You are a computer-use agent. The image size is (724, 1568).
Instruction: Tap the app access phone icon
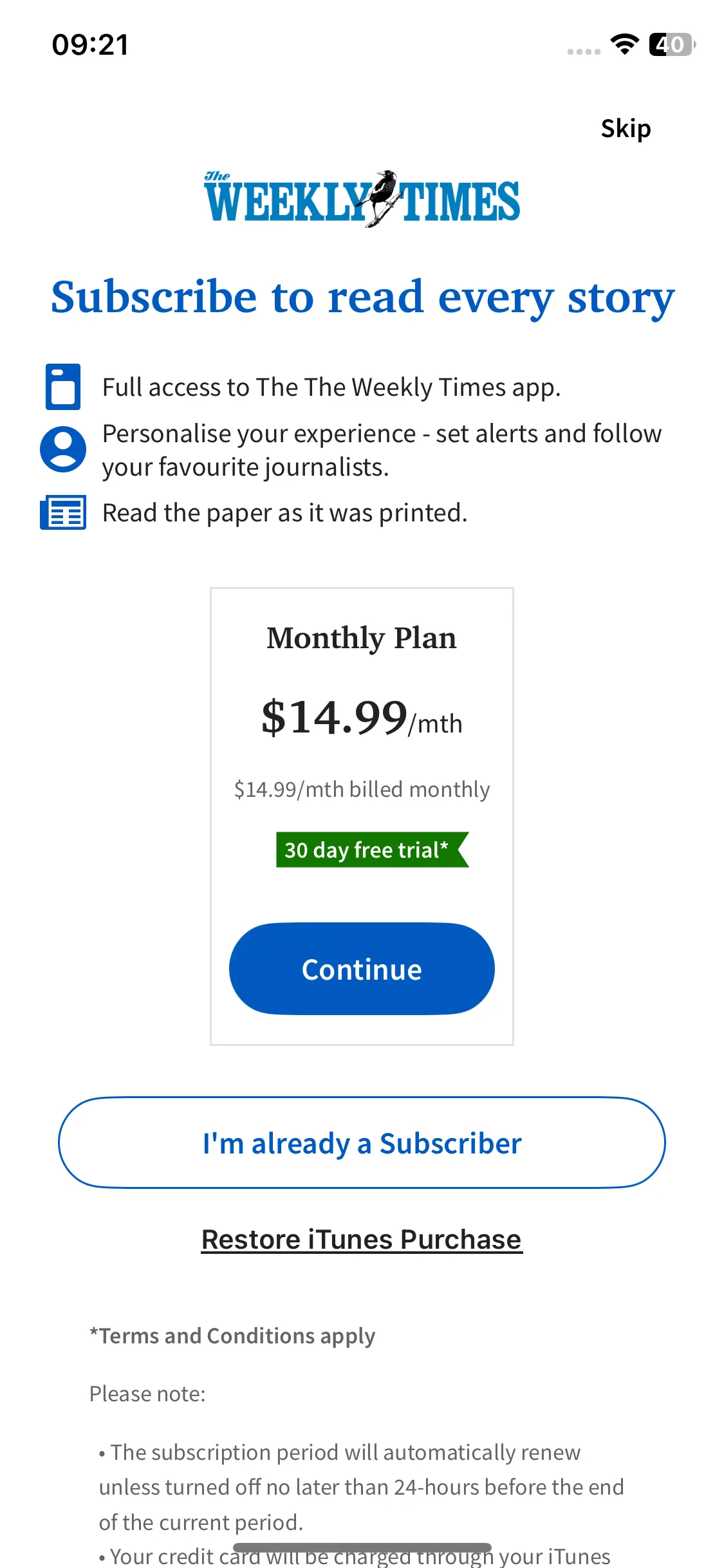pos(63,387)
